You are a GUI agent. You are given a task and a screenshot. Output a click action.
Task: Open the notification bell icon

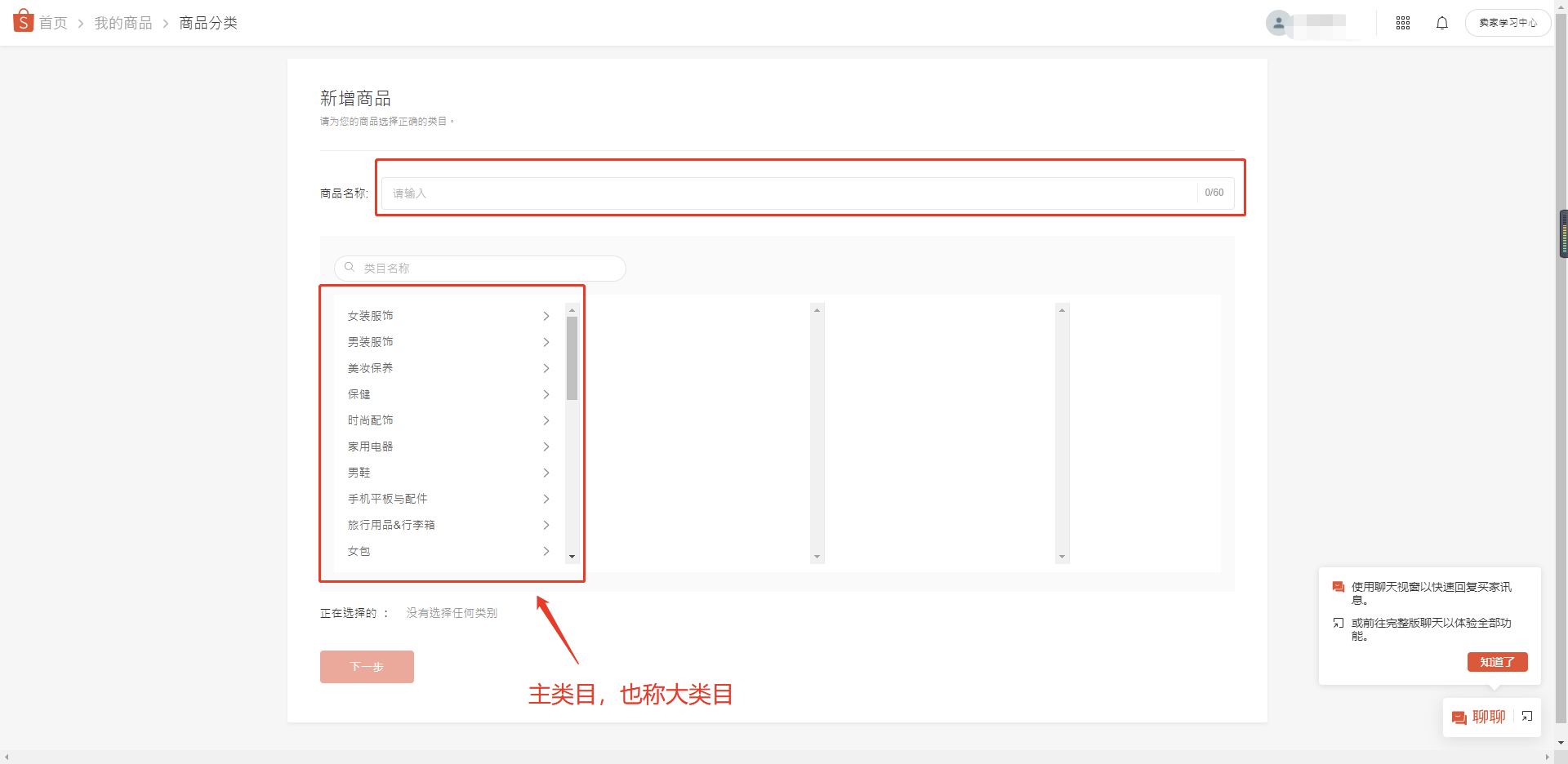(1442, 23)
